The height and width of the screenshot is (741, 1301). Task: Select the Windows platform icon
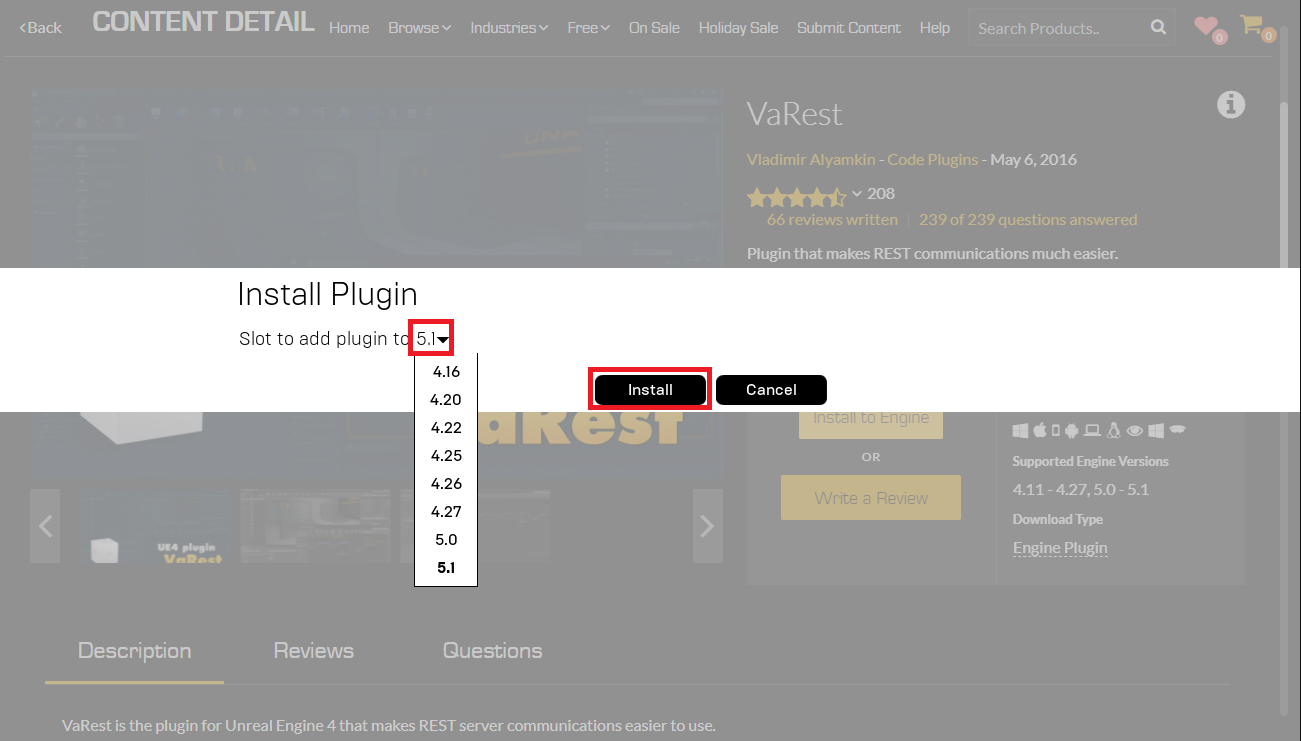point(1020,430)
